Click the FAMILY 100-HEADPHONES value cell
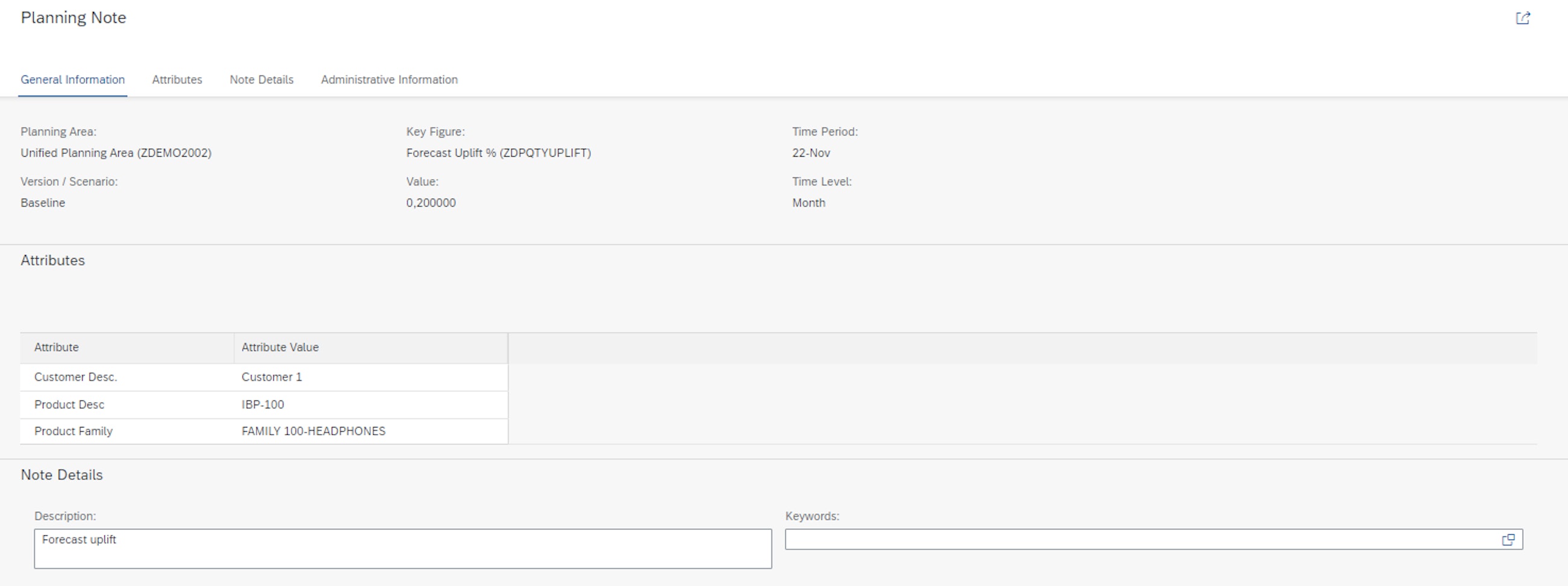Screen dimensions: 1568x586 (x=313, y=432)
